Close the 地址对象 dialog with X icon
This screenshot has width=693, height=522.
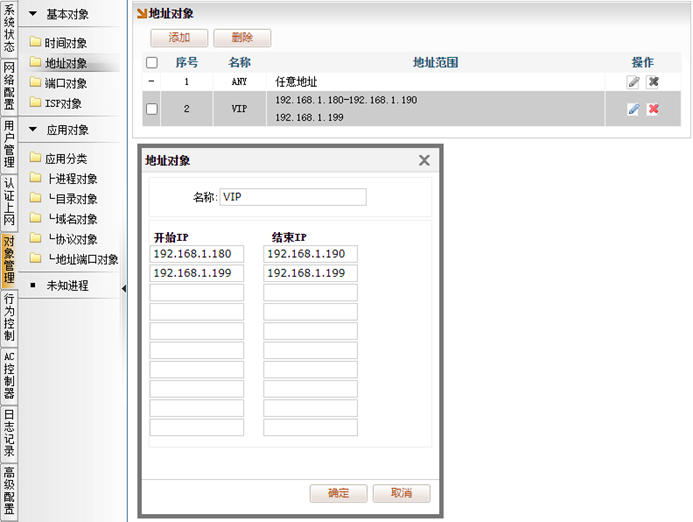(x=424, y=160)
